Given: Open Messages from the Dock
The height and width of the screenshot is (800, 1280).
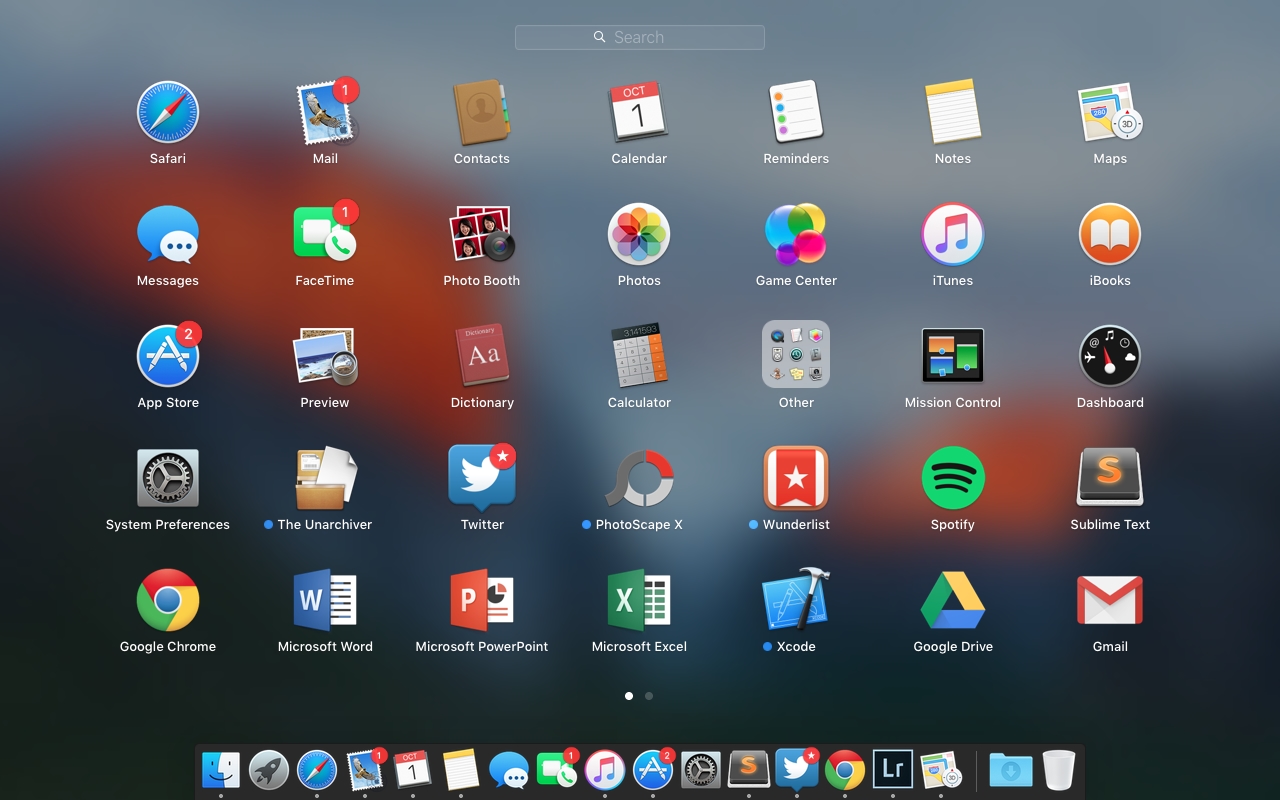Looking at the screenshot, I should (x=509, y=771).
